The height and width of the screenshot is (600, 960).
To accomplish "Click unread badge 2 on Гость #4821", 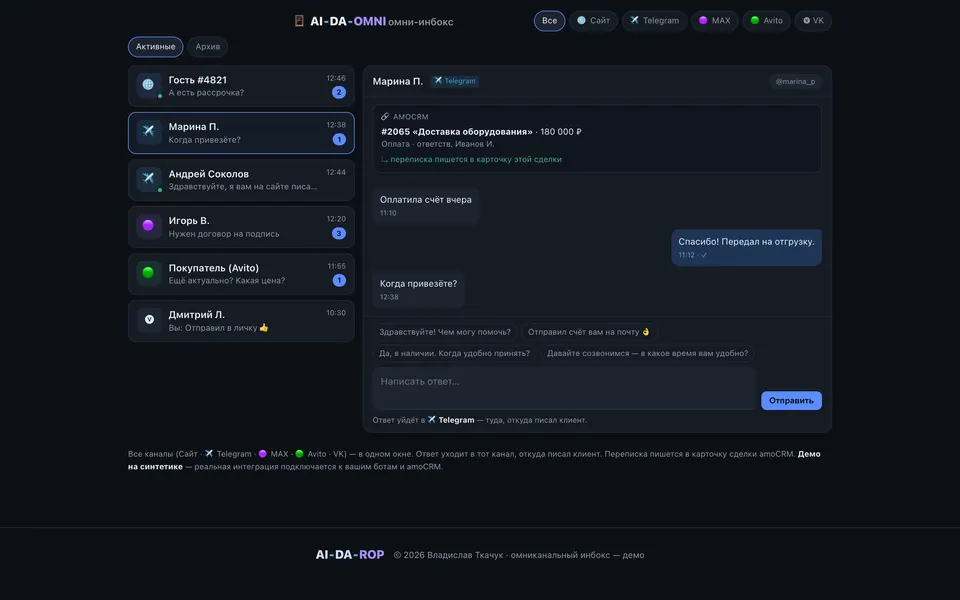I will (x=339, y=92).
